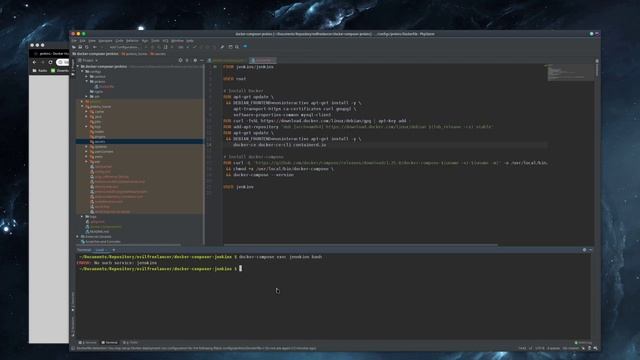Screen dimensions: 640x360
Task: Click the Synchronize toolbar icon
Action: [x=87, y=47]
